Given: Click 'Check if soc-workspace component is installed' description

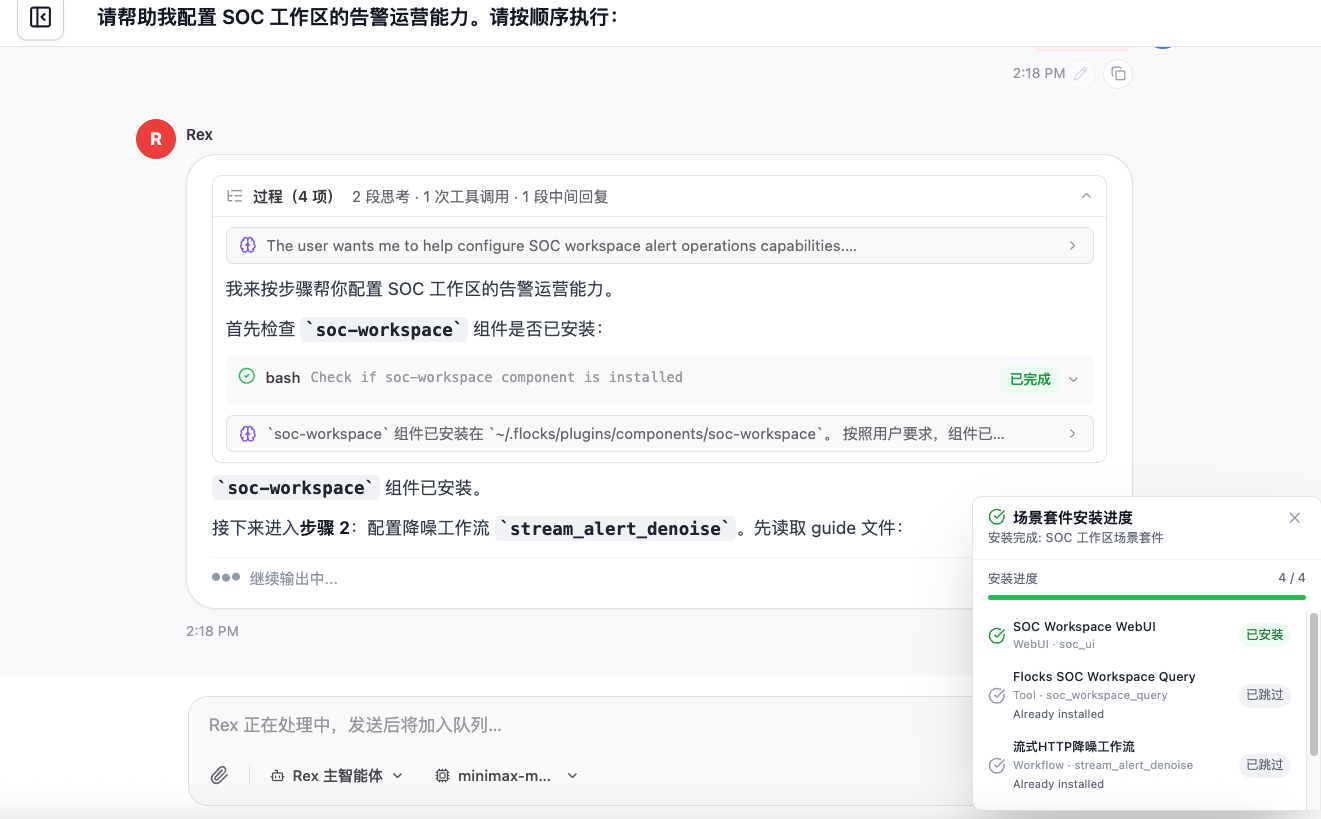Looking at the screenshot, I should [496, 377].
